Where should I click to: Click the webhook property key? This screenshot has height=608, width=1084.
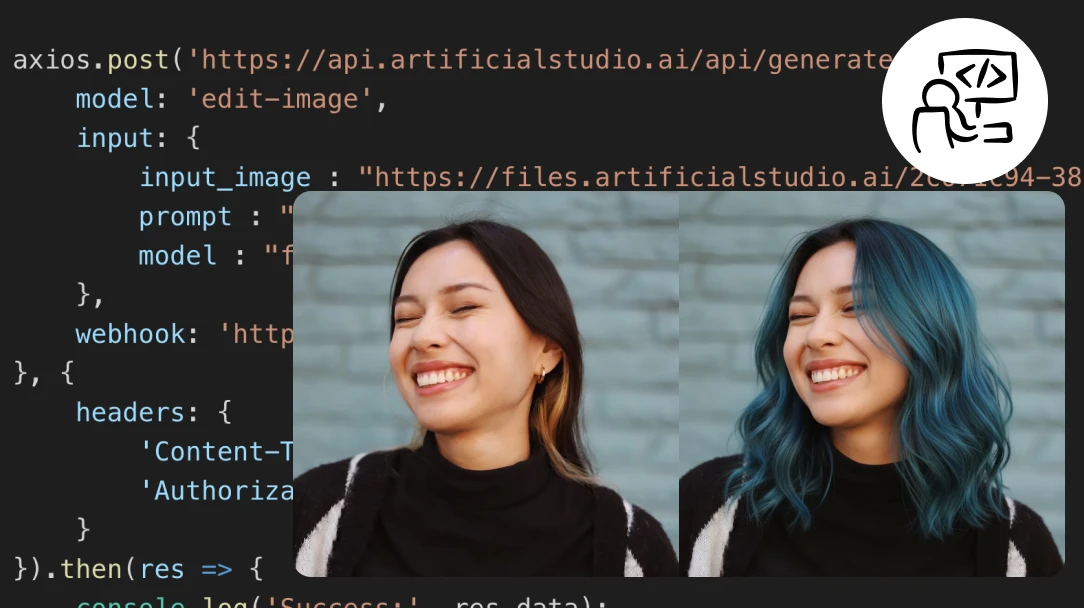pyautogui.click(x=130, y=333)
